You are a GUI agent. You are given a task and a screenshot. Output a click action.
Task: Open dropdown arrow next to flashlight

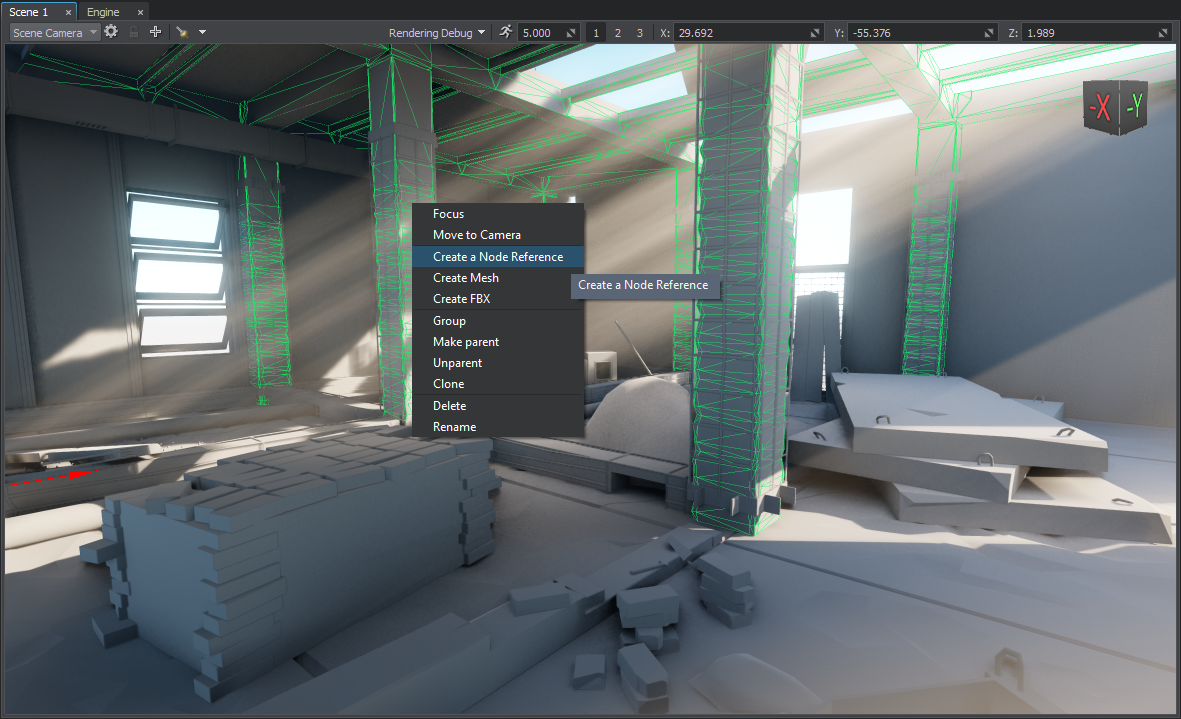(202, 32)
